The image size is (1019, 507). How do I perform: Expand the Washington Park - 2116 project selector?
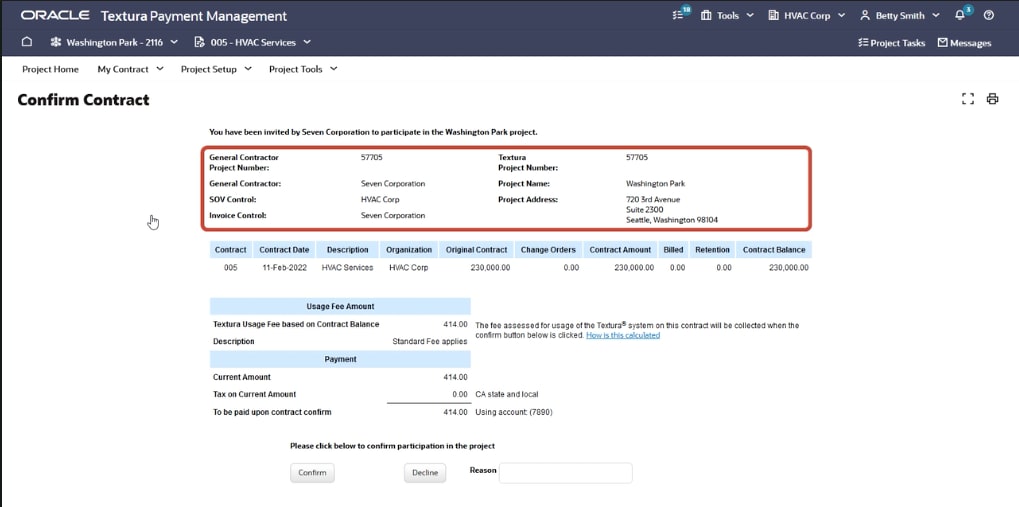(114, 42)
